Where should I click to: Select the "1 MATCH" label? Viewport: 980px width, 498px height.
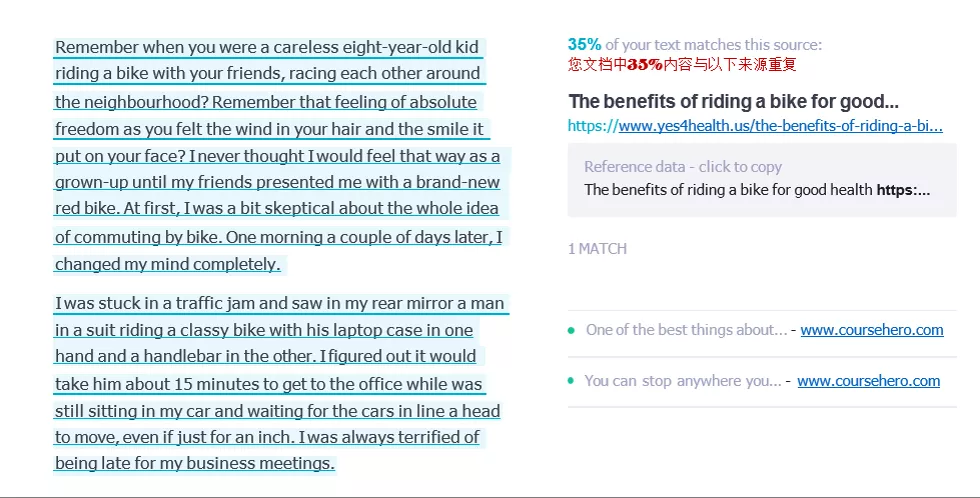(597, 248)
